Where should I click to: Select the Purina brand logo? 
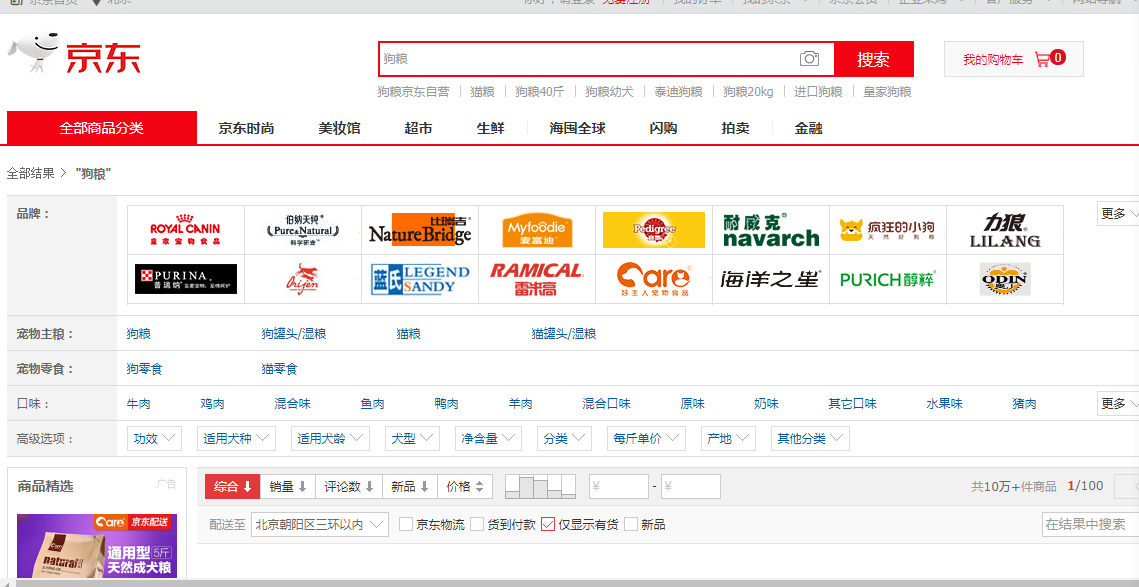(x=185, y=279)
